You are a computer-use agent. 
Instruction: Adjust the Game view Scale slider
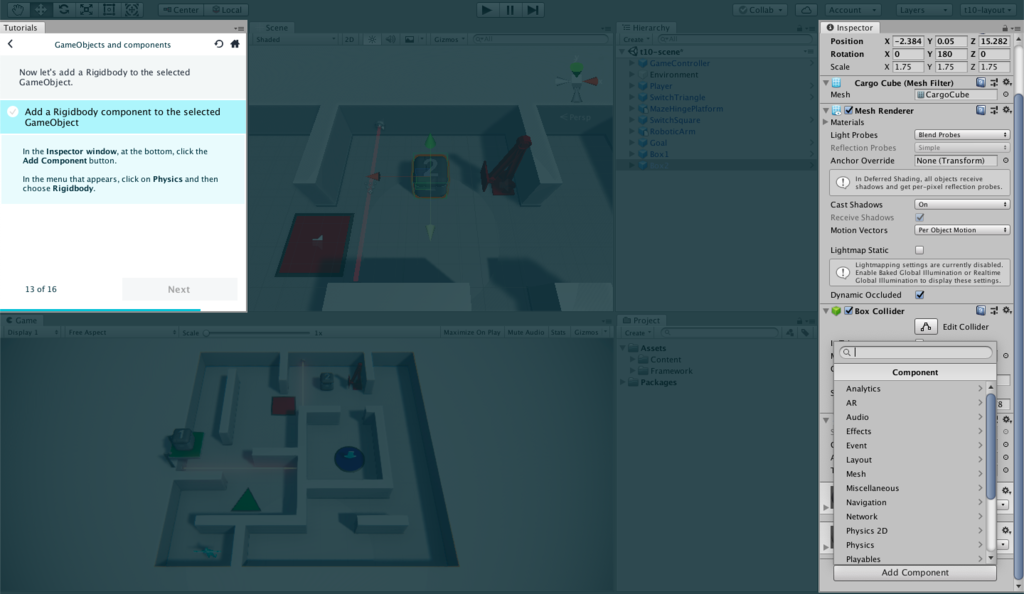pyautogui.click(x=258, y=333)
